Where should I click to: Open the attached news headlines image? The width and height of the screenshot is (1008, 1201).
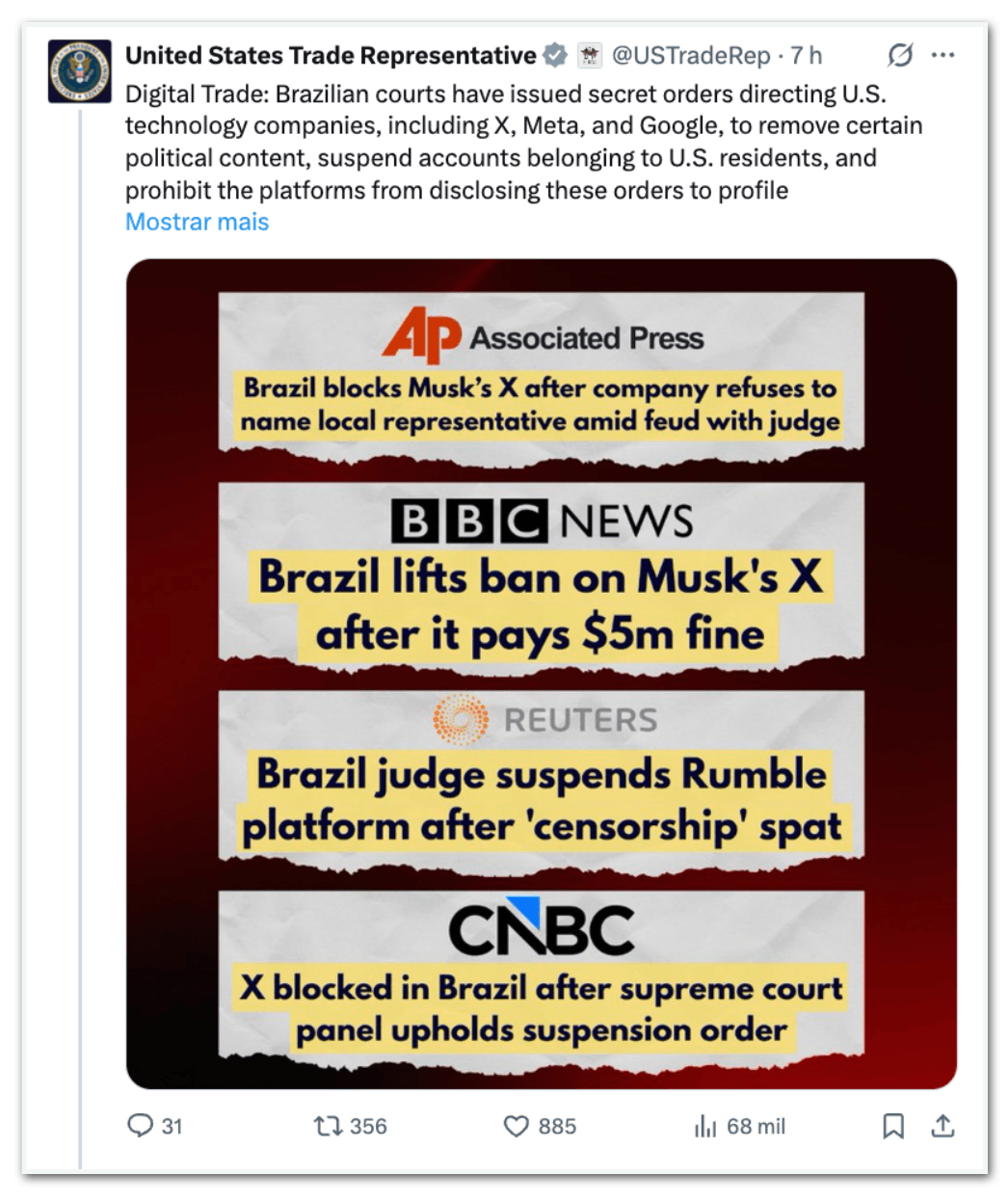pos(542,674)
